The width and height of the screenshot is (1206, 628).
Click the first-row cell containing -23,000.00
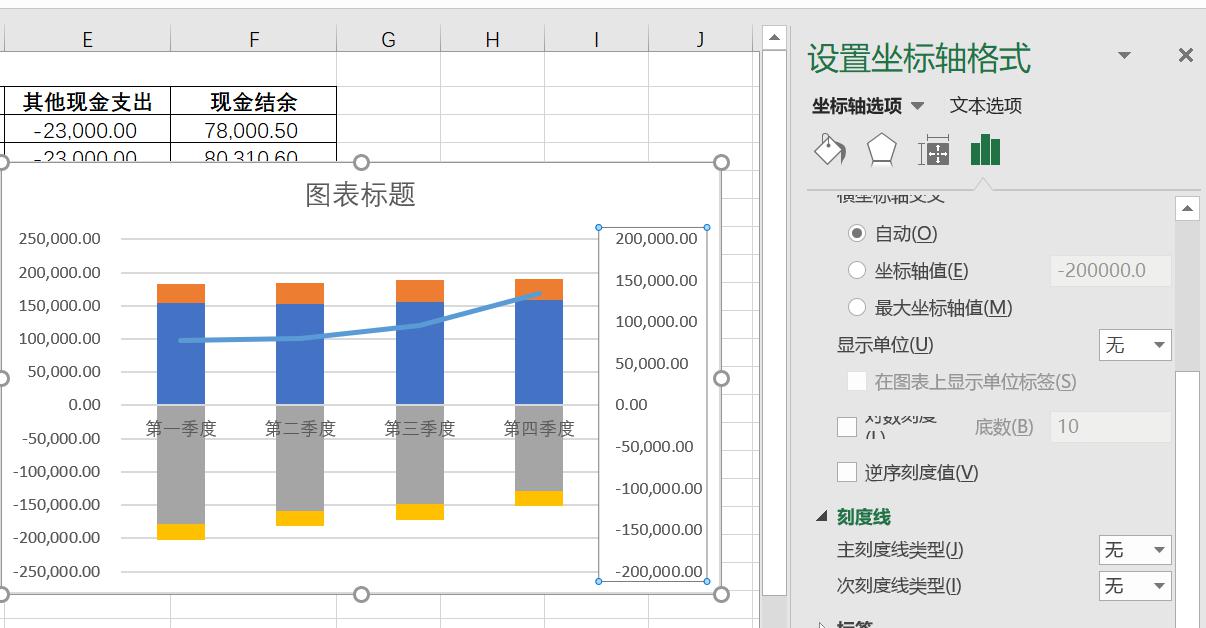[x=87, y=130]
